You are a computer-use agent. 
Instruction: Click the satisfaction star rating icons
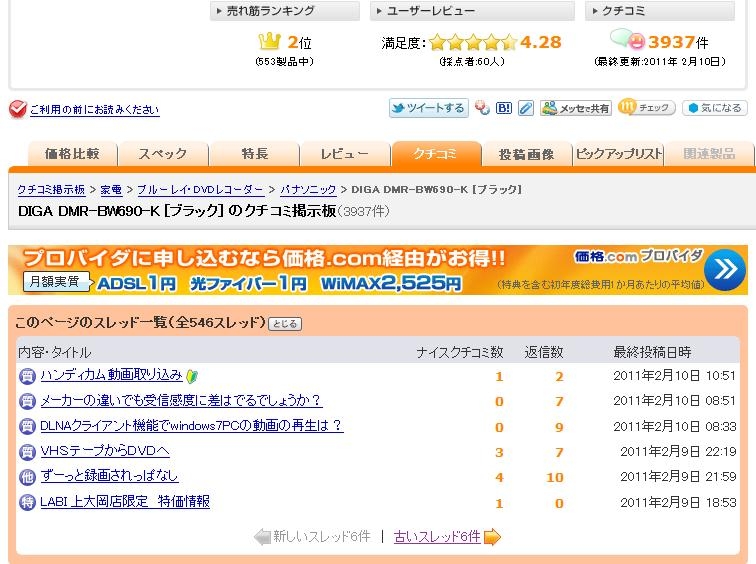(473, 42)
